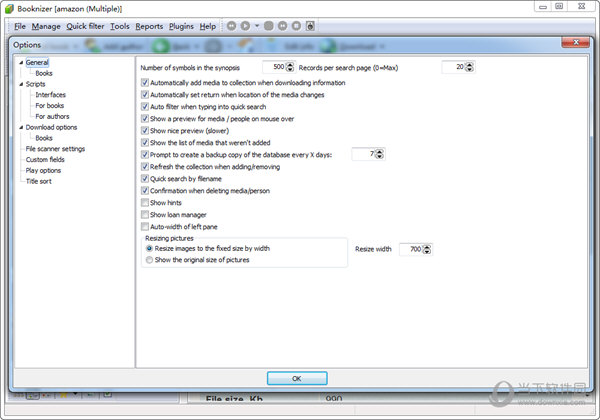Collapse the Download options tree node arrow
Viewport: 600px width, 420px height.
(21, 127)
